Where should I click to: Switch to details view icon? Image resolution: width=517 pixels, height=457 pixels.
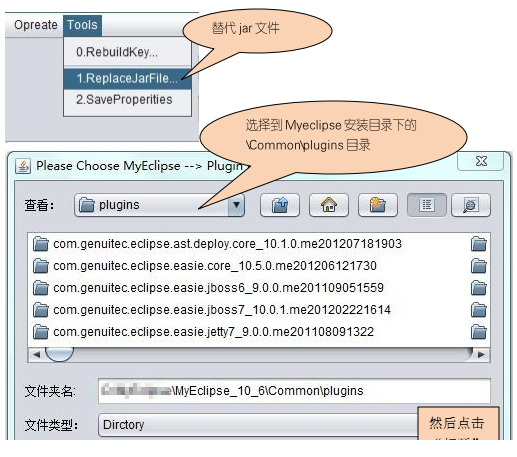471,205
